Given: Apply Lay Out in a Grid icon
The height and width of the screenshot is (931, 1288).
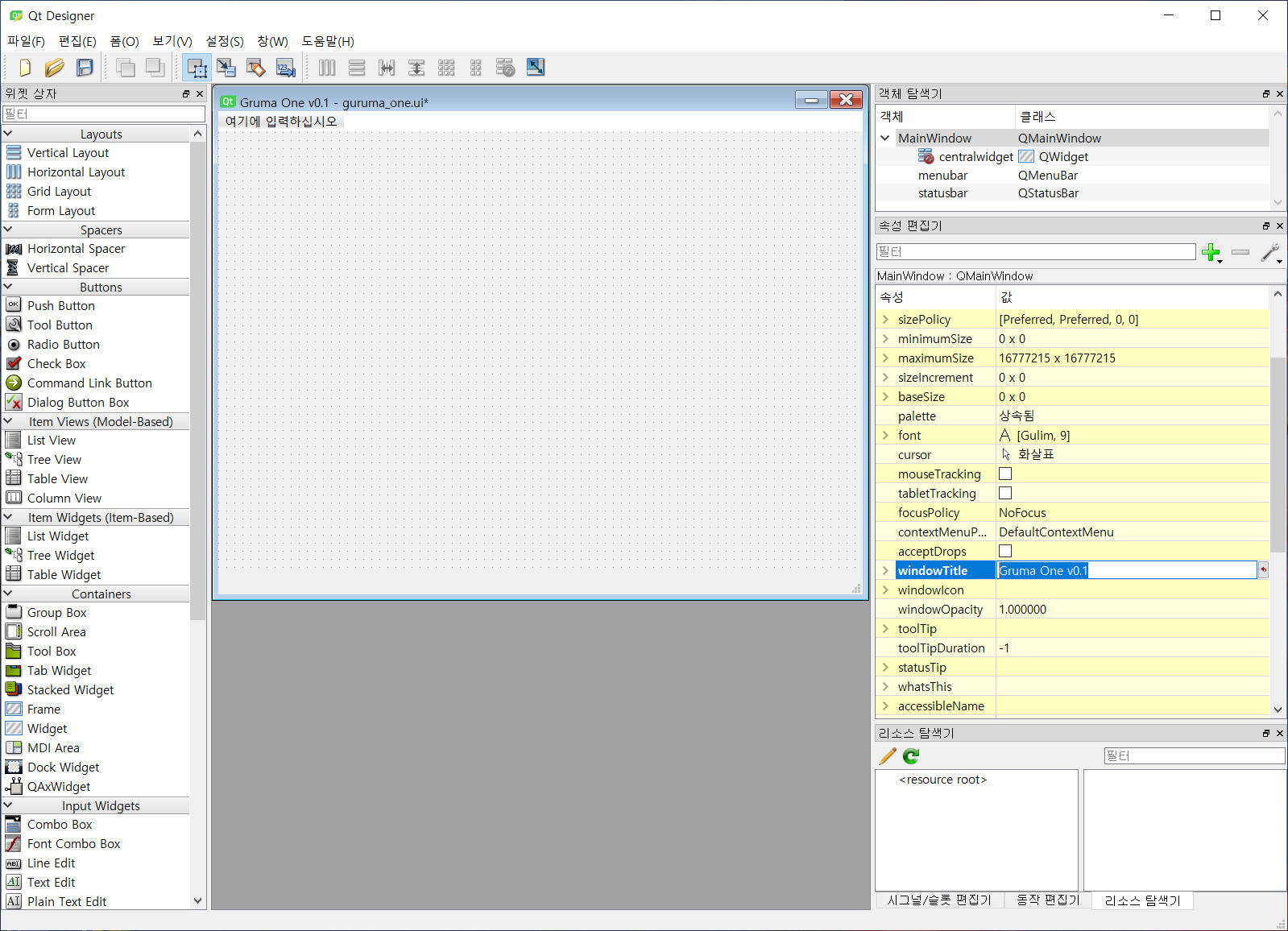Looking at the screenshot, I should (446, 68).
